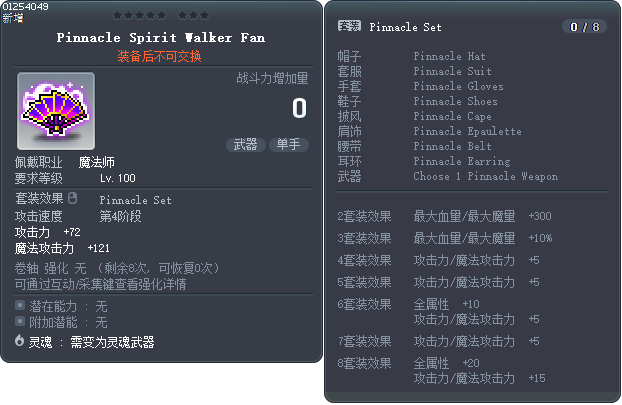
Task: Click the 0 / 8 set counter badge
Action: coord(583,26)
